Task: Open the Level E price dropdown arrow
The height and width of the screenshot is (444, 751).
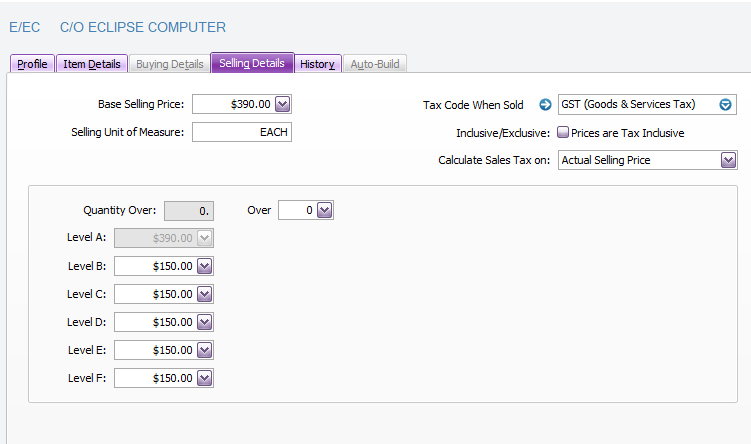Action: pos(205,350)
